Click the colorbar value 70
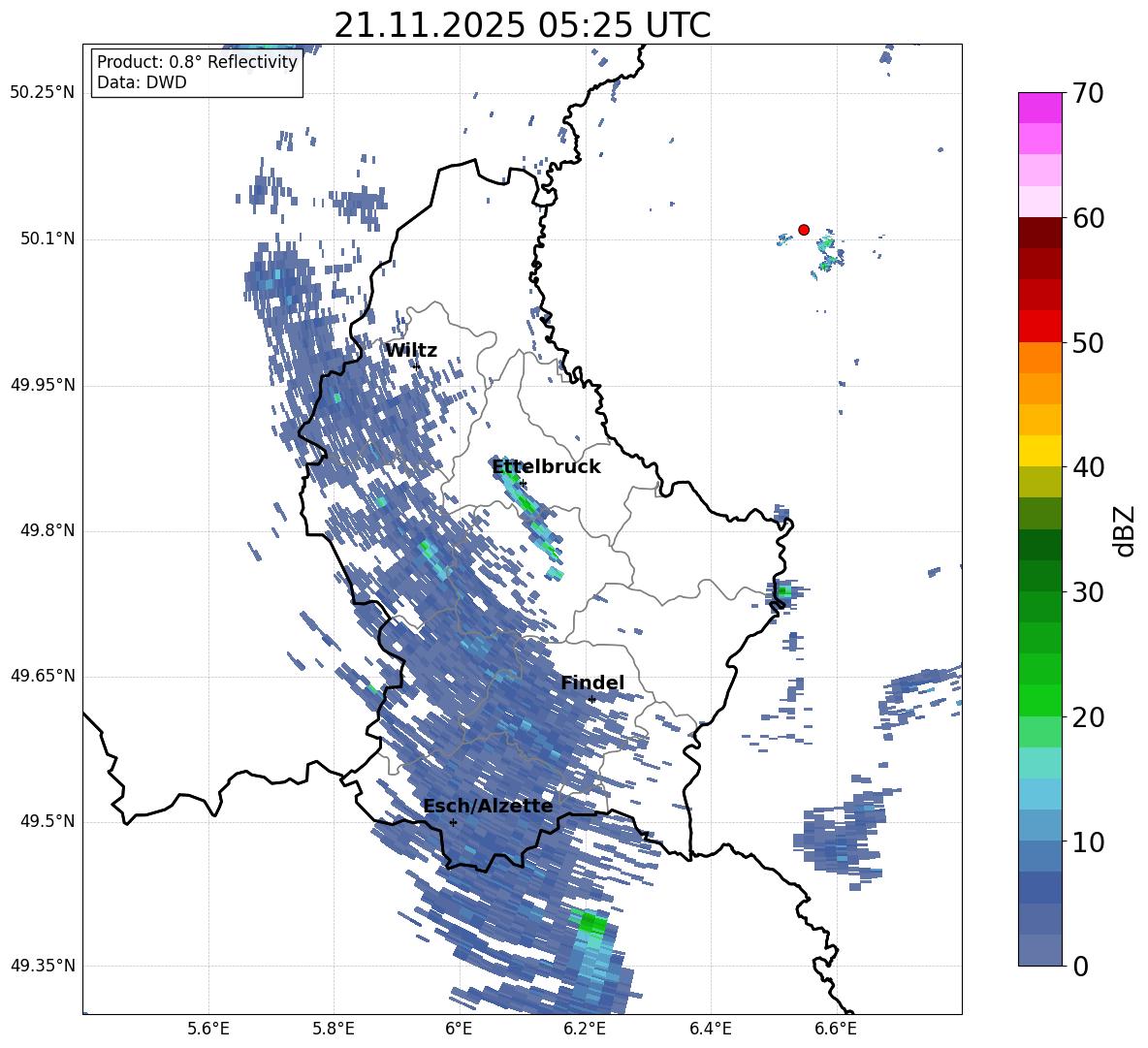This screenshot has width=1148, height=1048. pos(1088,94)
